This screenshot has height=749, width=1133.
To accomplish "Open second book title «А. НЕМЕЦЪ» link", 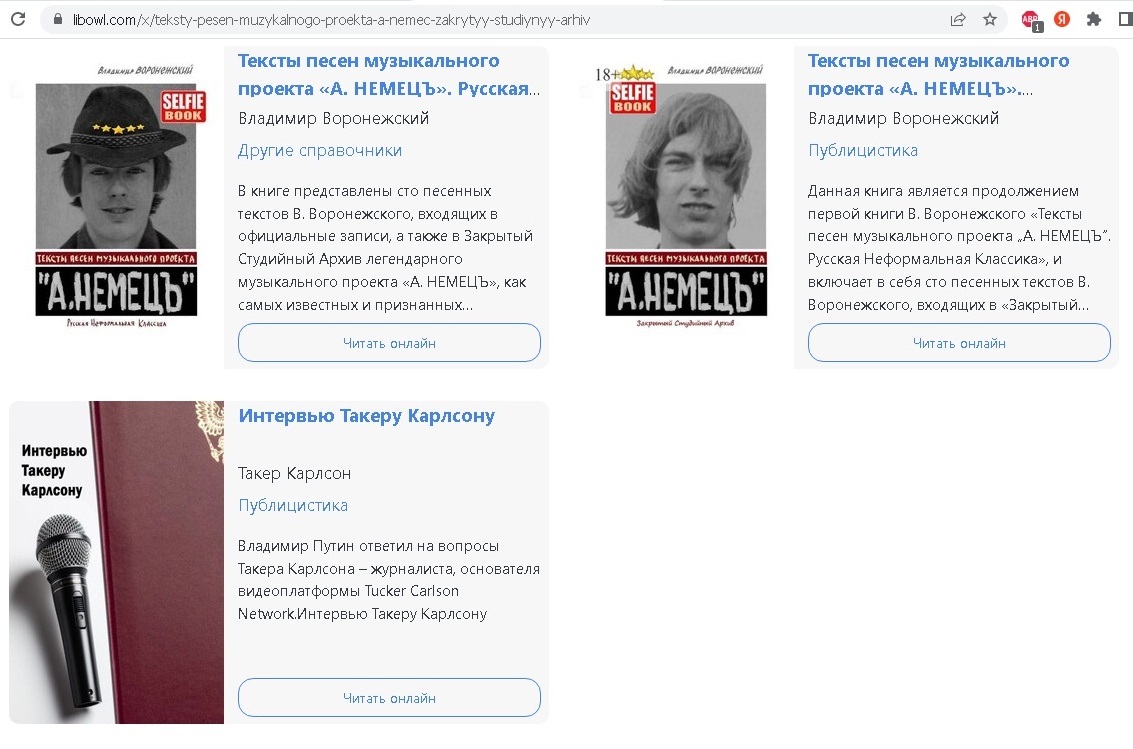I will pyautogui.click(x=938, y=74).
